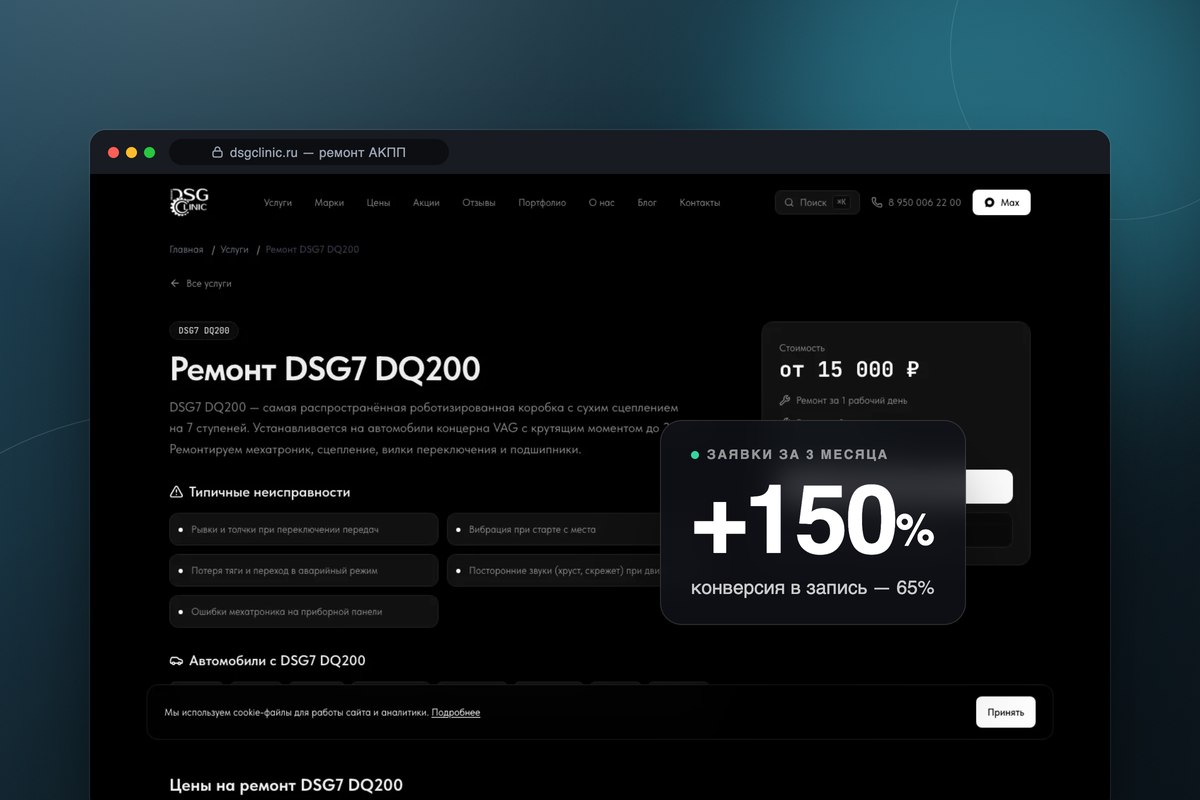The image size is (1200, 800).
Task: Click the '+150%' statistic card
Action: pyautogui.click(x=813, y=522)
